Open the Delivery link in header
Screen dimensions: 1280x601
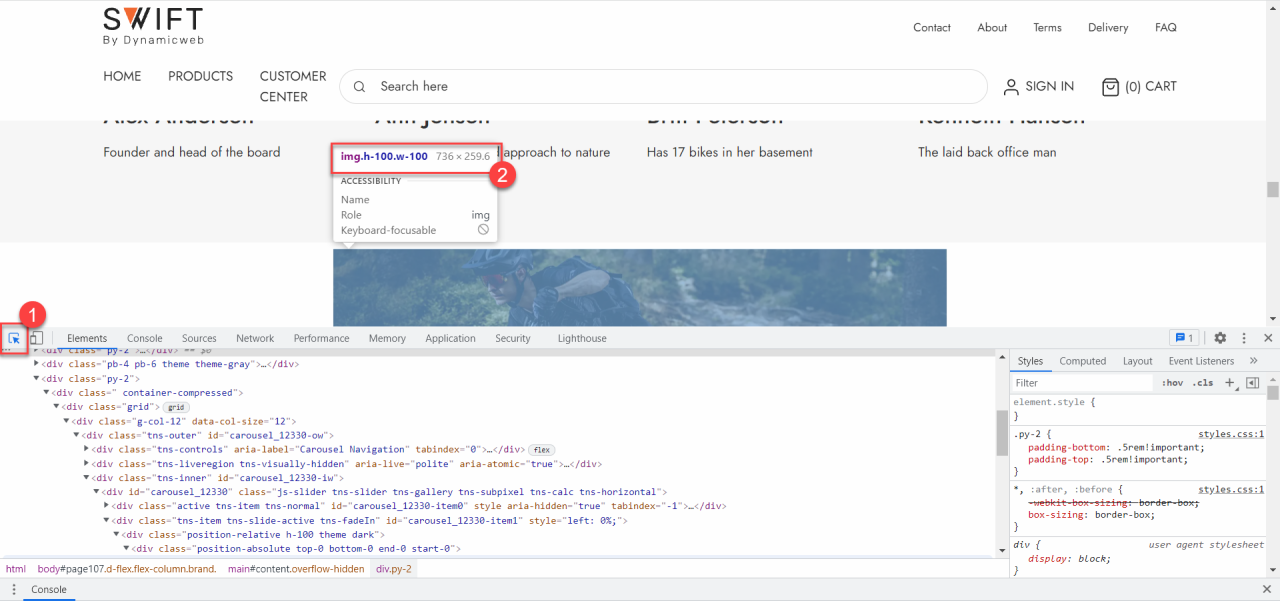pos(1108,28)
